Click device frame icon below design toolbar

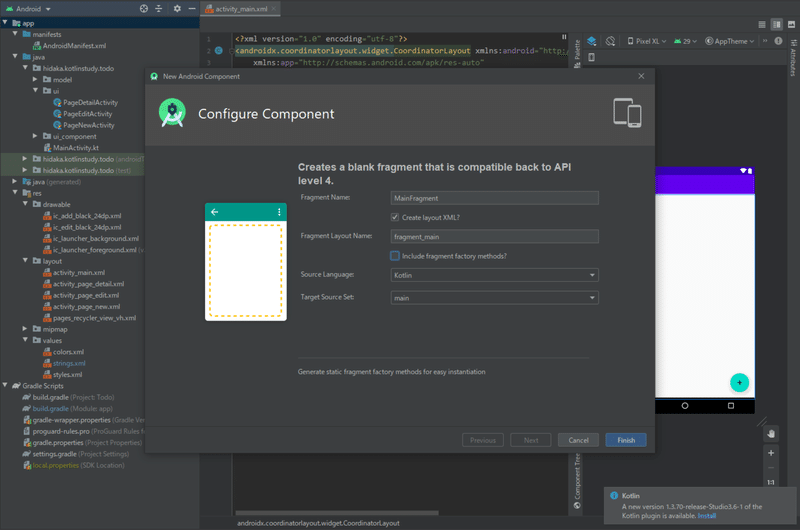(x=591, y=57)
